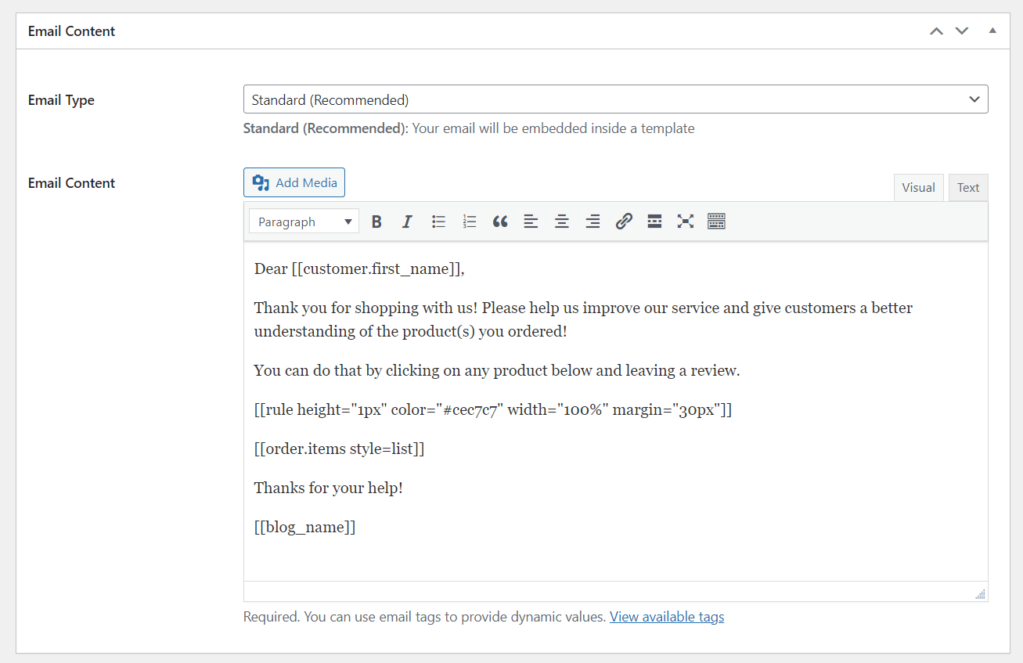Apply italic formatting

[x=407, y=221]
